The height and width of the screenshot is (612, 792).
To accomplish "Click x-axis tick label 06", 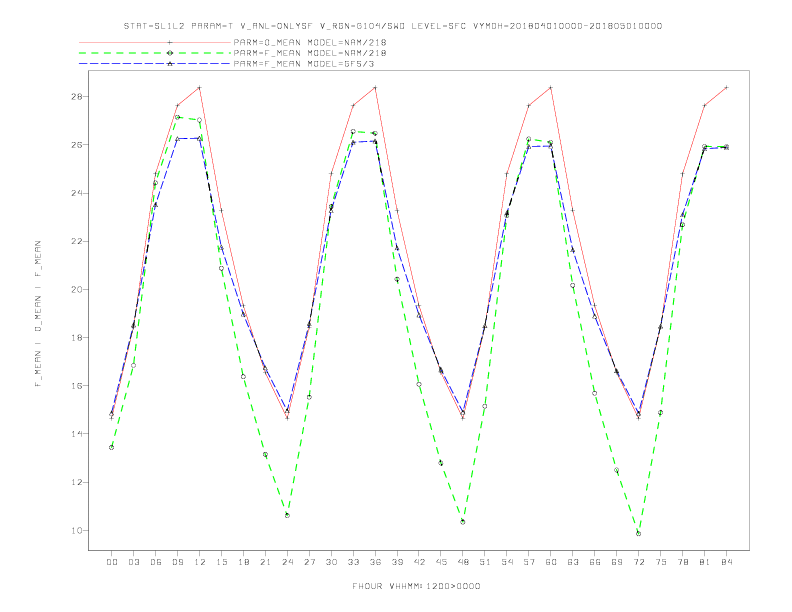I will pos(156,562).
